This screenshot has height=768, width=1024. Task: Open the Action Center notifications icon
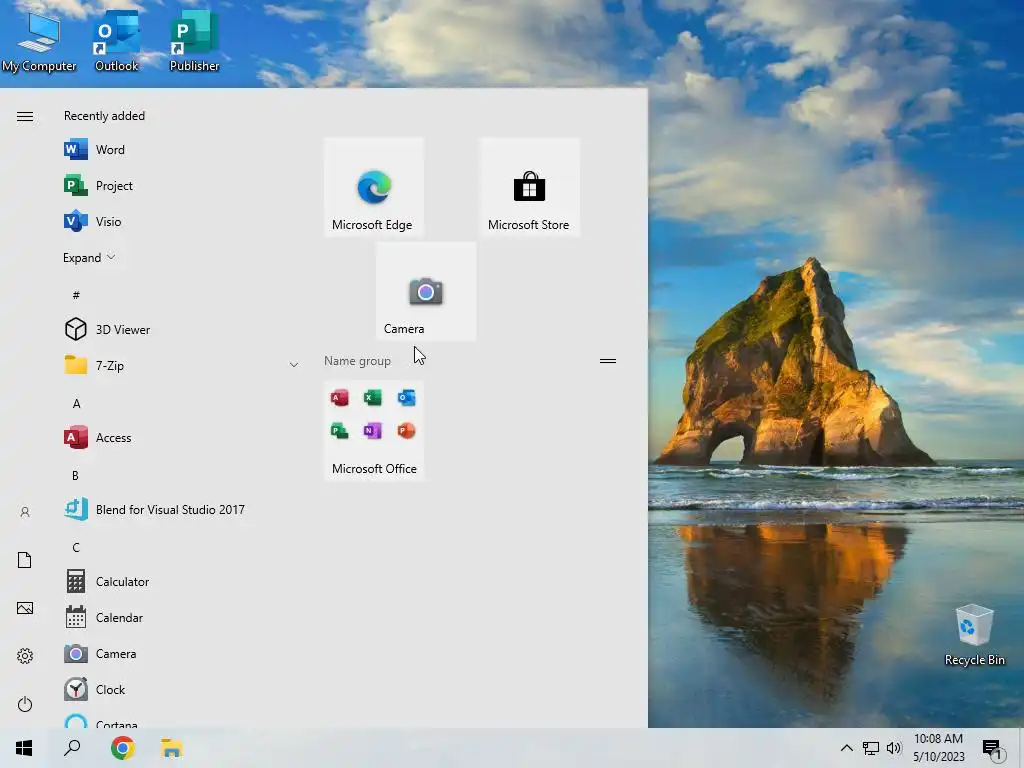pos(992,748)
